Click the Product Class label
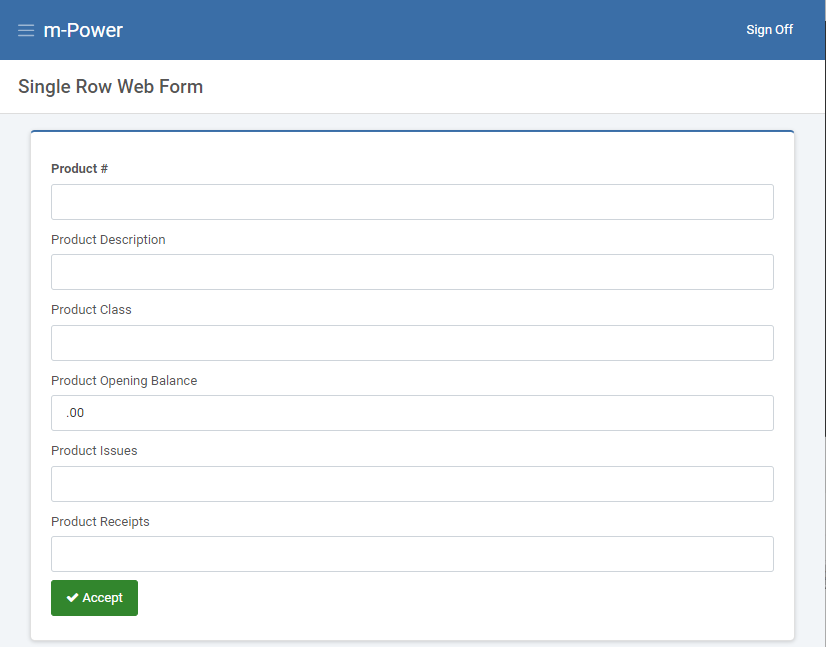The height and width of the screenshot is (647, 826). [x=91, y=310]
